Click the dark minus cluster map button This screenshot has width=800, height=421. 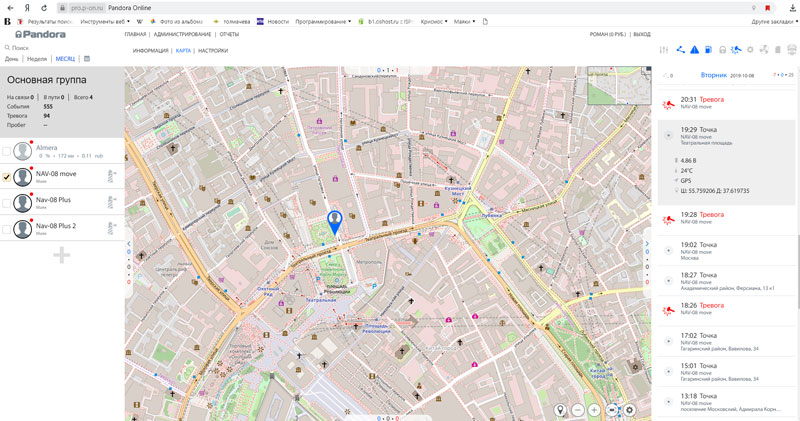(x=612, y=410)
